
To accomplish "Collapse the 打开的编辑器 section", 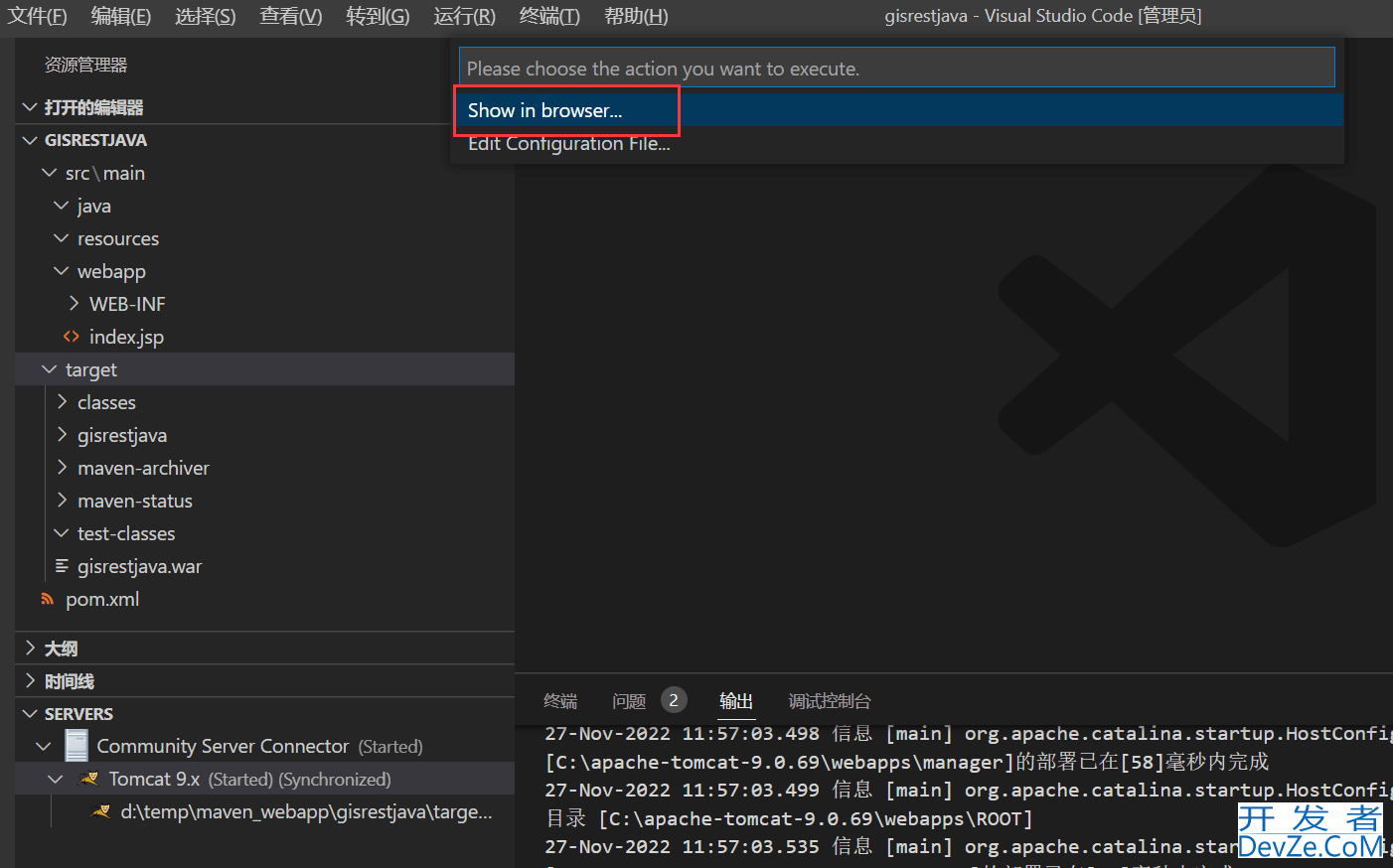I will 30,107.
